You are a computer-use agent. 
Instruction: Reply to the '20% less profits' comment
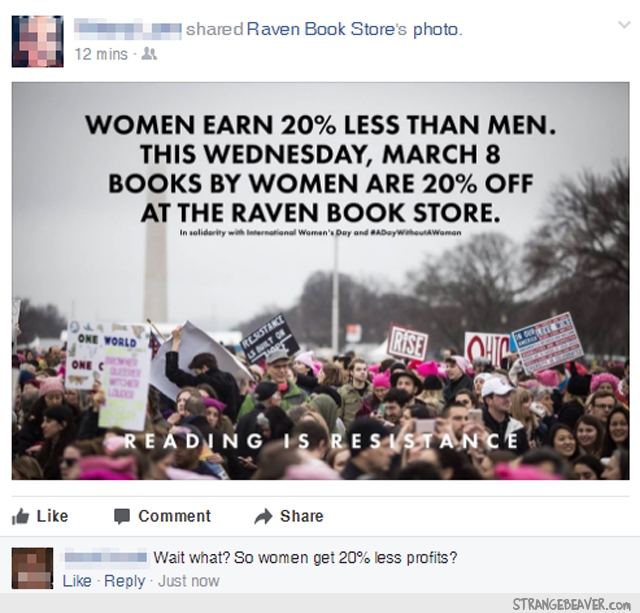[x=124, y=581]
